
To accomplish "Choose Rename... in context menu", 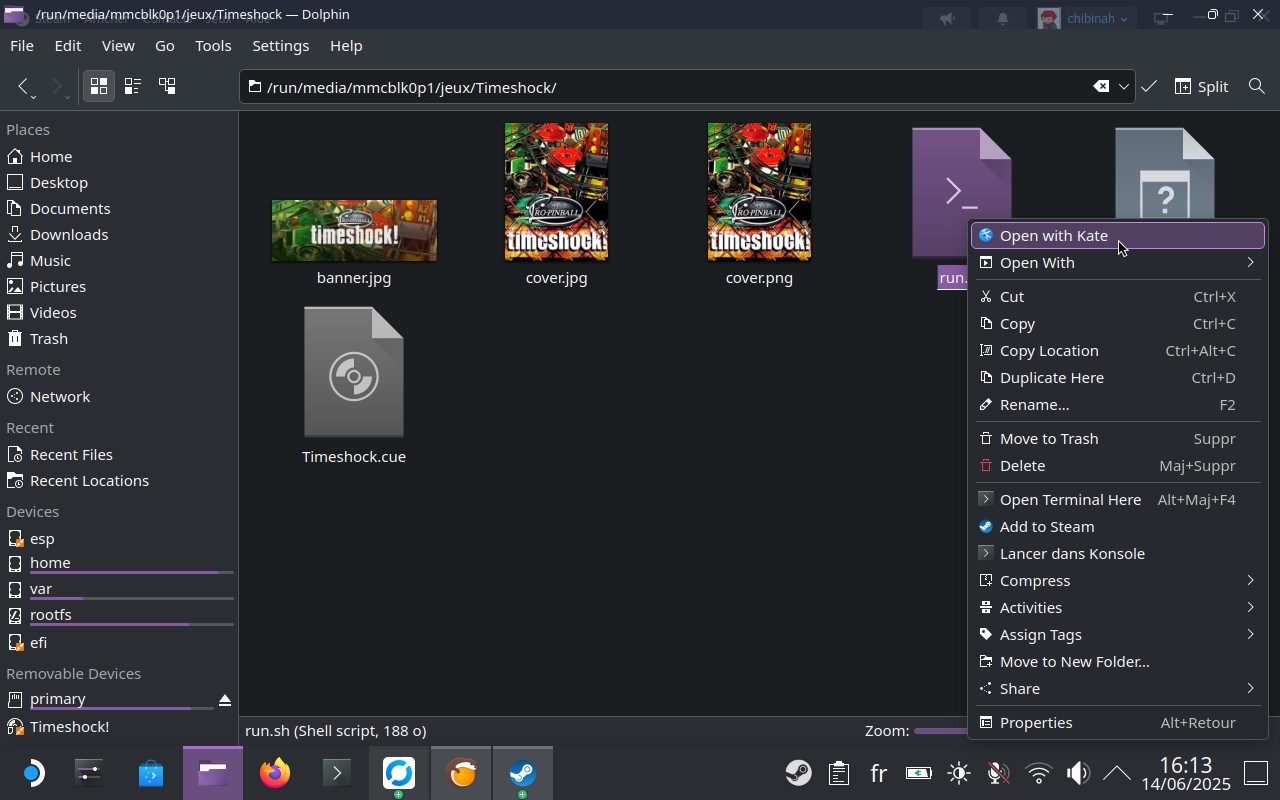I will 1118,405.
